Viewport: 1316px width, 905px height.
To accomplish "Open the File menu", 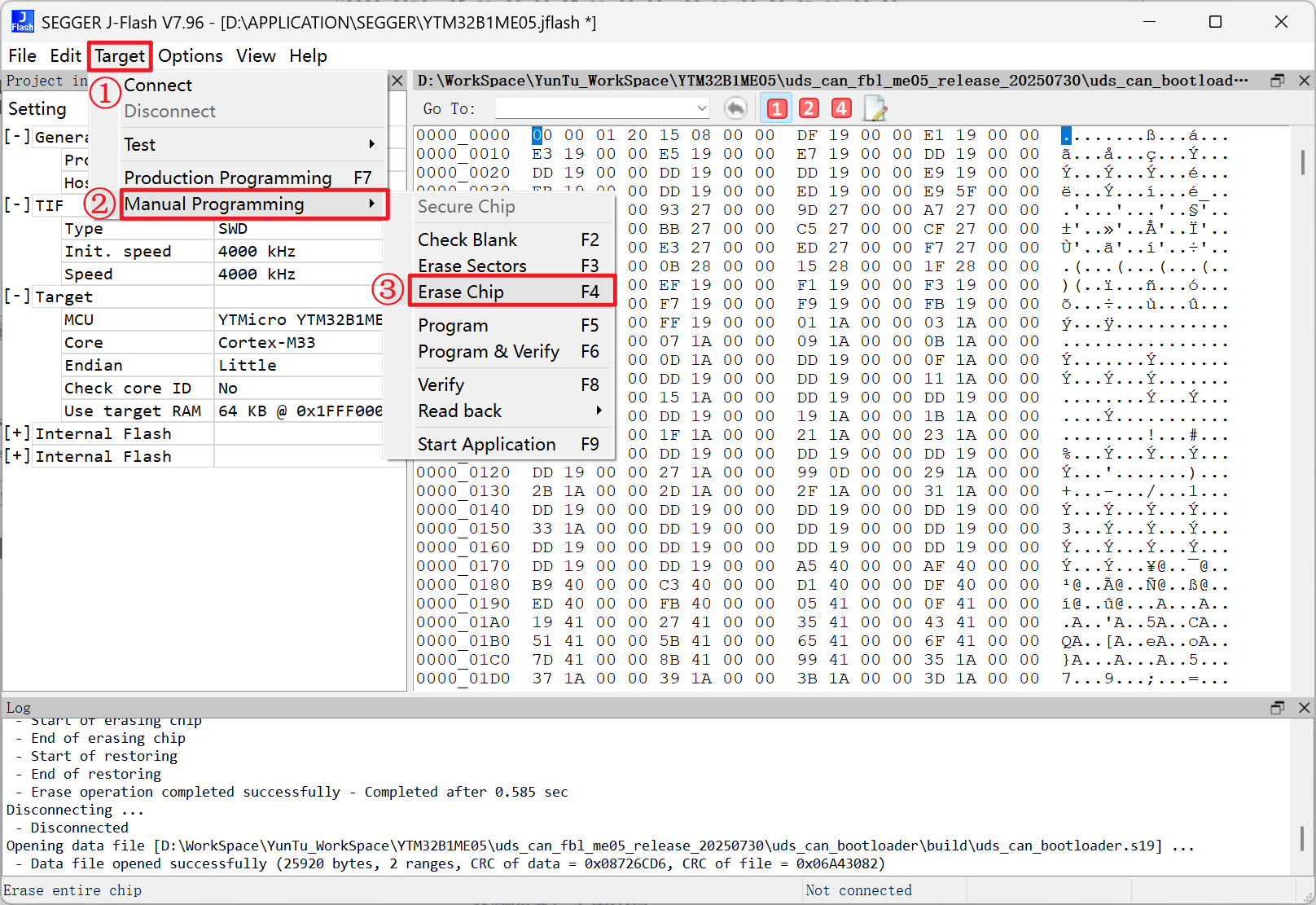I will click(x=22, y=55).
